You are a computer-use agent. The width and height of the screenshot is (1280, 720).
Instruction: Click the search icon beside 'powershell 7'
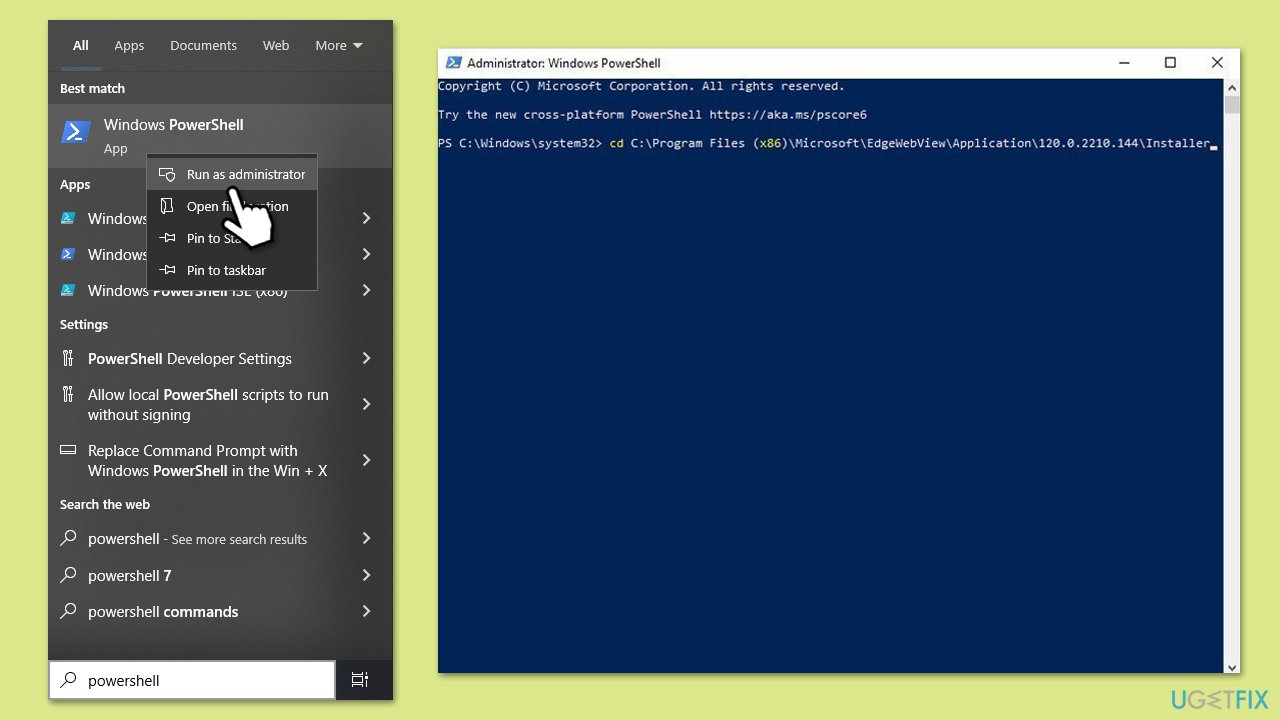(68, 575)
